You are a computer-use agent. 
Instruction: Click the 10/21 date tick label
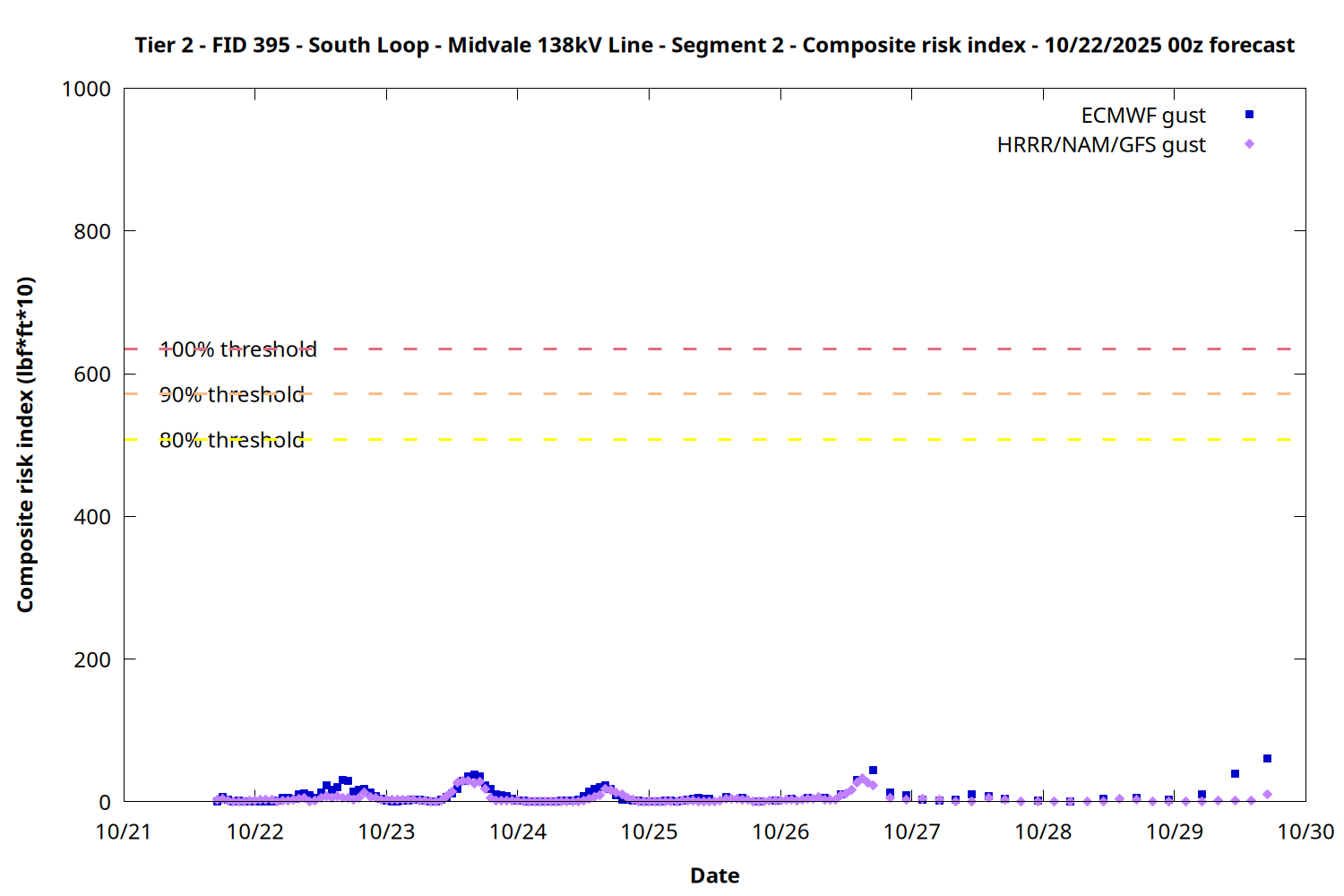124,831
